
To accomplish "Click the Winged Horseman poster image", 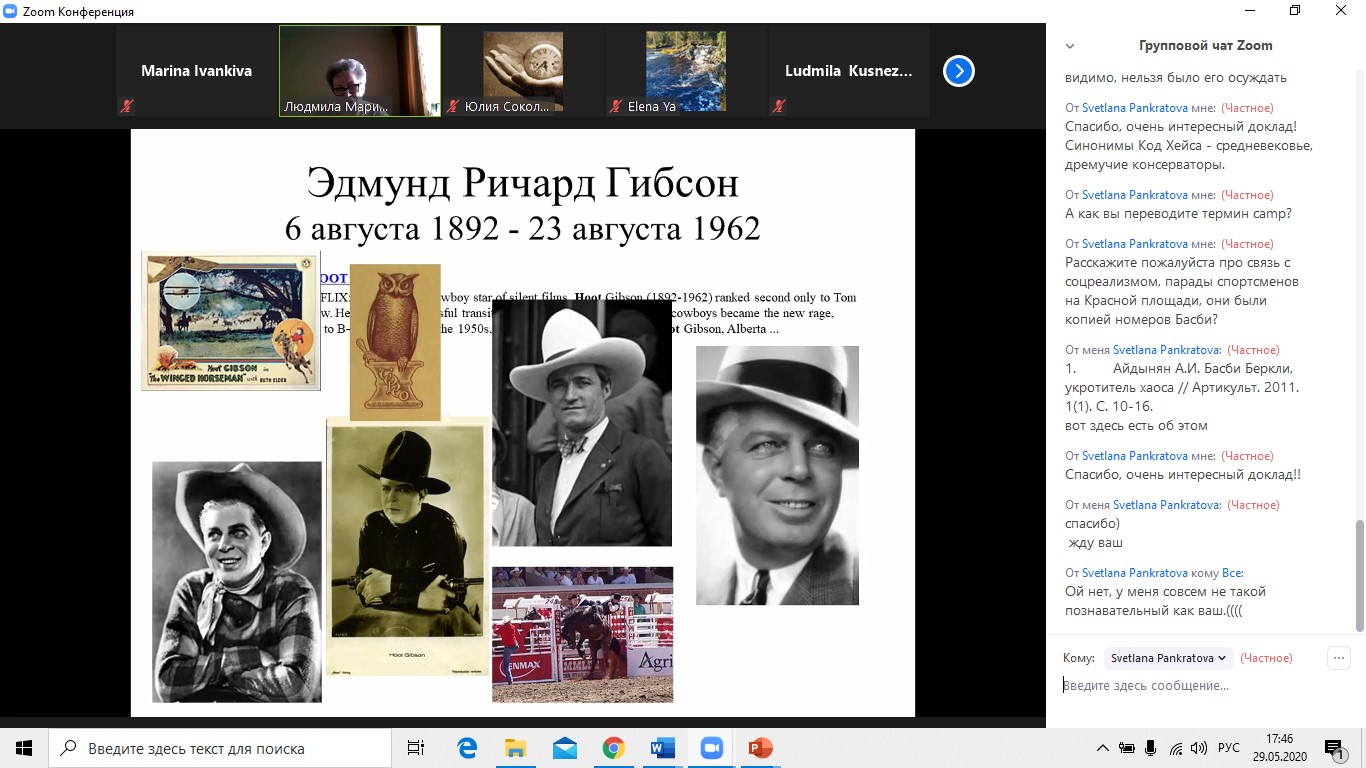I will coord(231,320).
